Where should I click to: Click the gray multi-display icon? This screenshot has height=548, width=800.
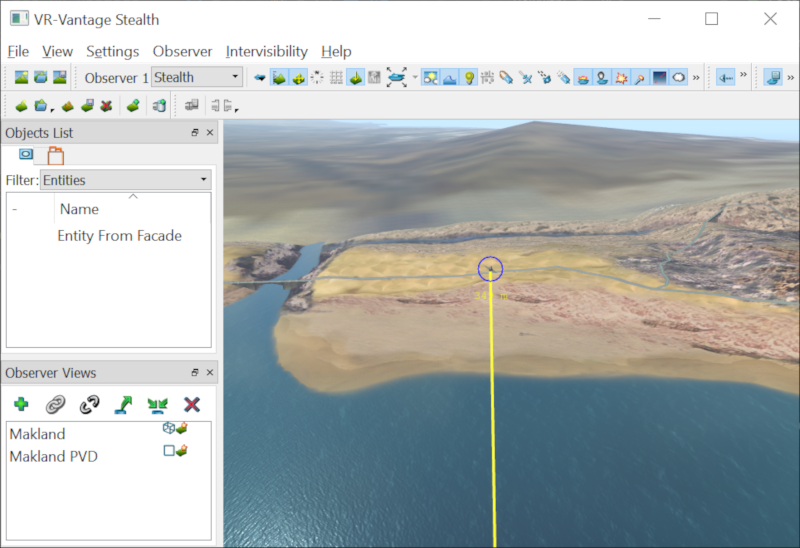click(191, 106)
